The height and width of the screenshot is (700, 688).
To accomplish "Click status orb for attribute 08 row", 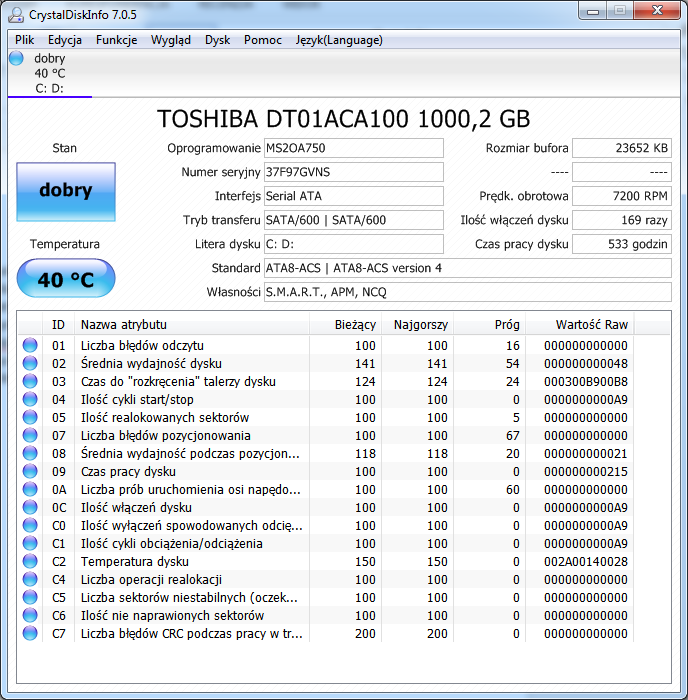I will click(30, 453).
